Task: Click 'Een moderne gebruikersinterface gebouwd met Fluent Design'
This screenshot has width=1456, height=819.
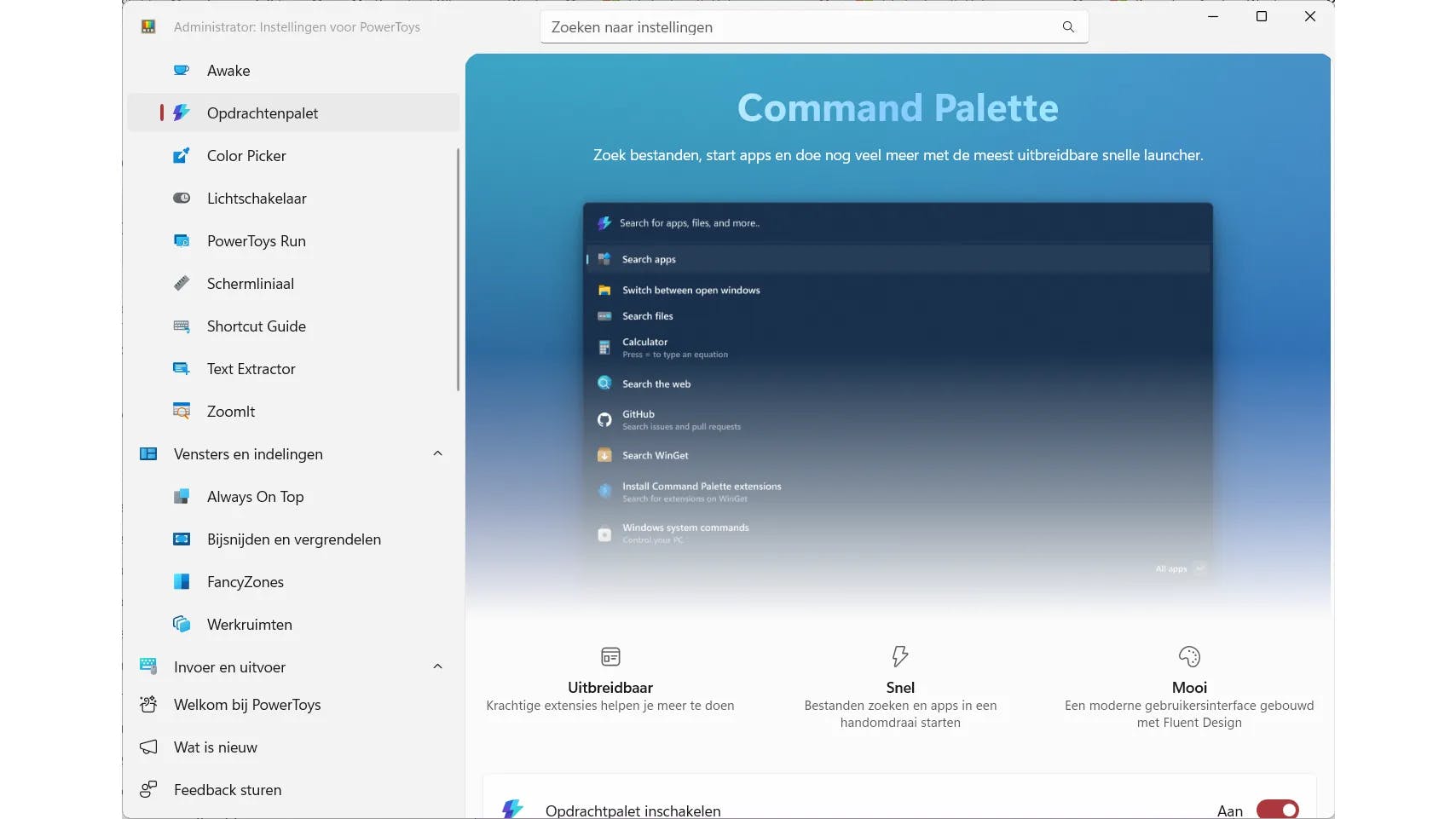Action: point(1189,714)
